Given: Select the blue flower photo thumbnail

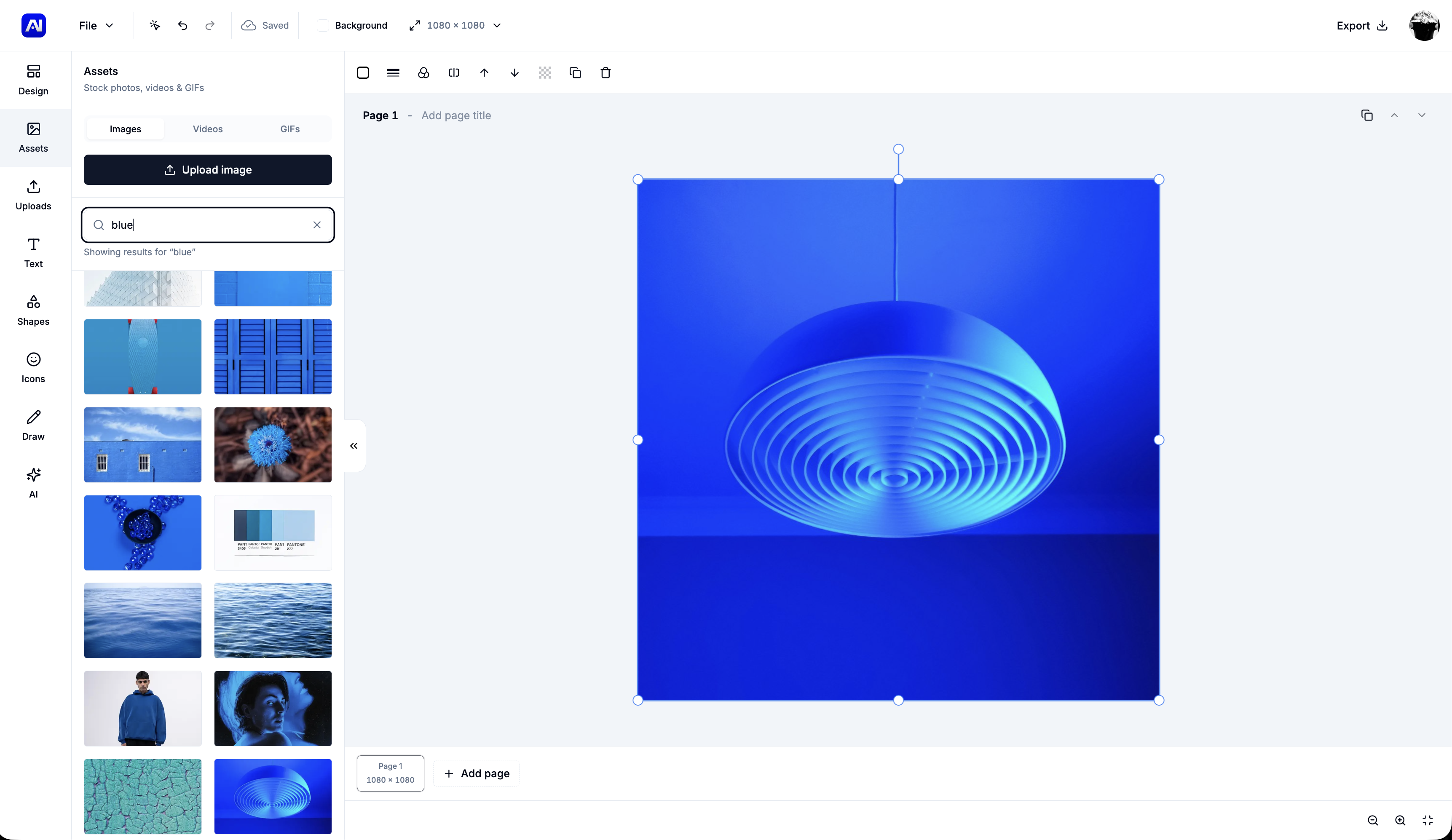Looking at the screenshot, I should tap(273, 445).
